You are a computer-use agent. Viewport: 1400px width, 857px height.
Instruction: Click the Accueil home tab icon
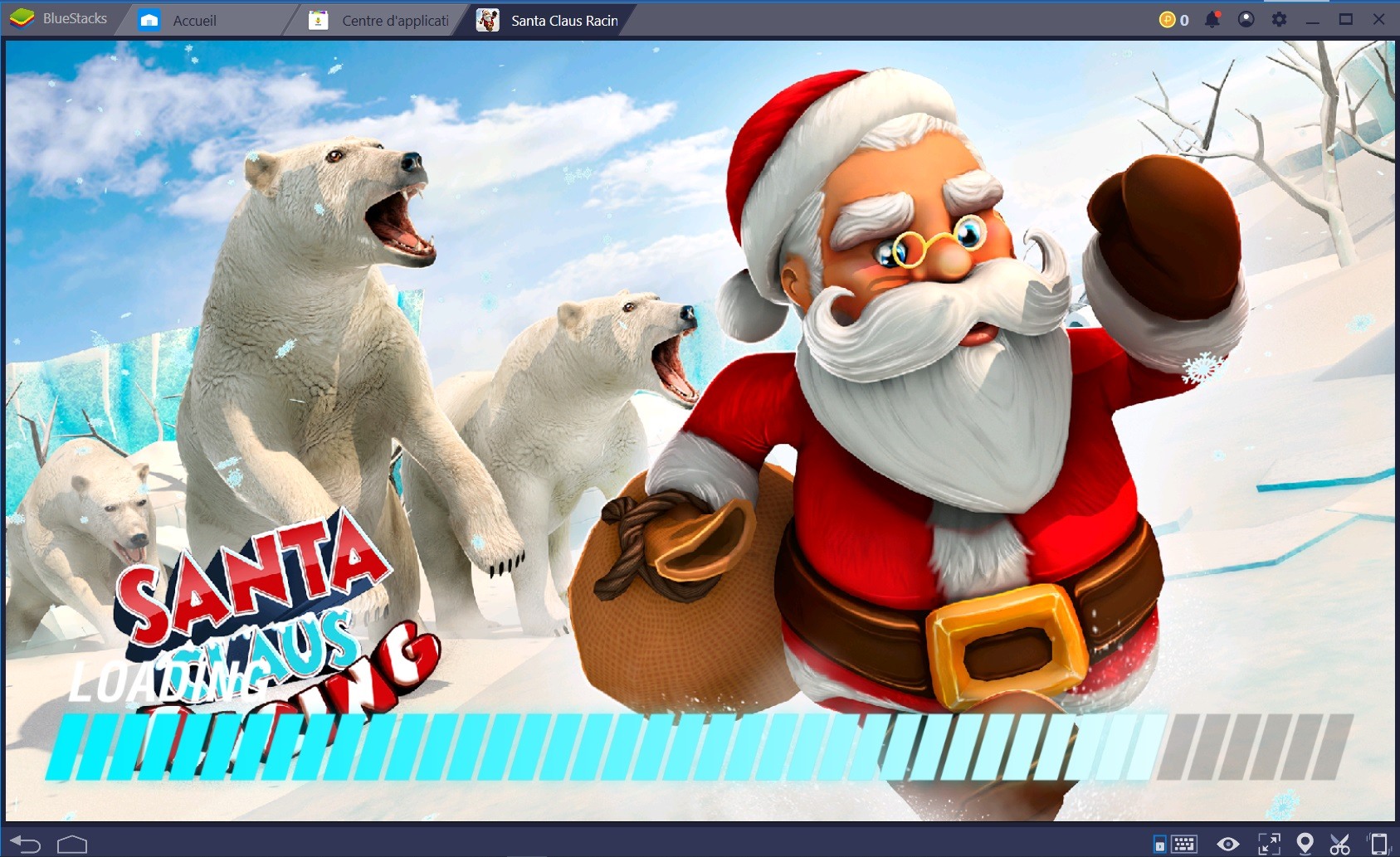pyautogui.click(x=149, y=20)
